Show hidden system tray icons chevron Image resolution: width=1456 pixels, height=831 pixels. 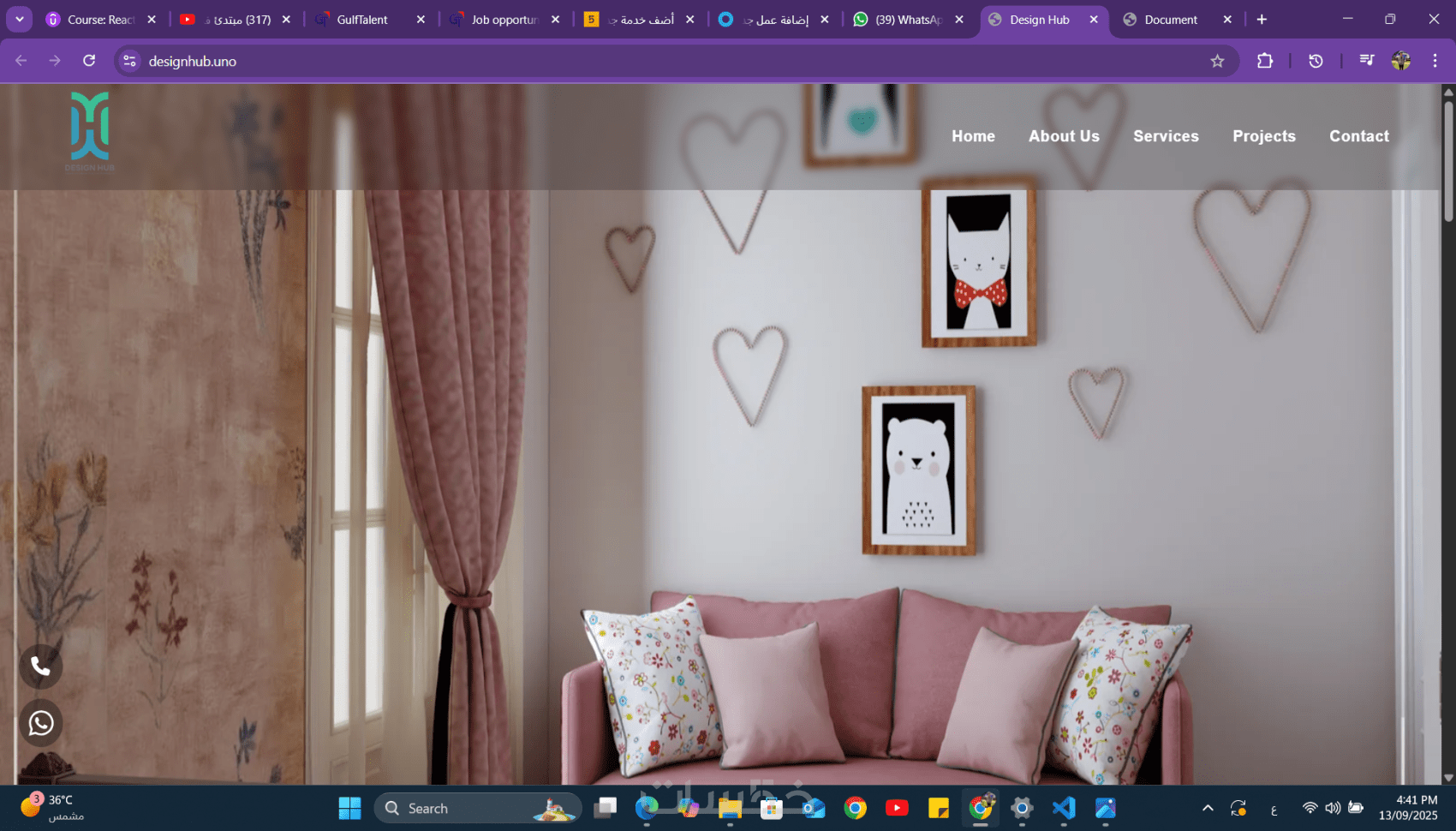[x=1208, y=808]
